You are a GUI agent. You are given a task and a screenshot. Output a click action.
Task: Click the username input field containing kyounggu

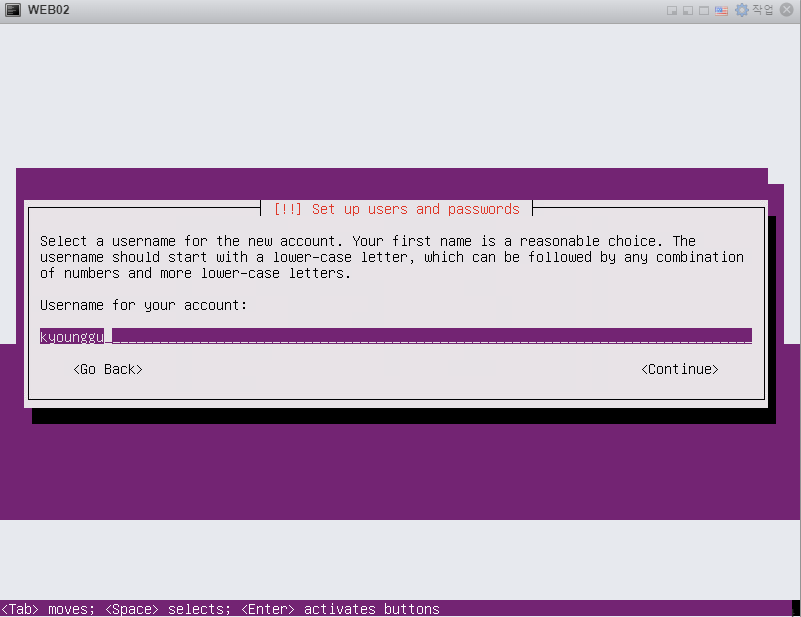click(396, 336)
